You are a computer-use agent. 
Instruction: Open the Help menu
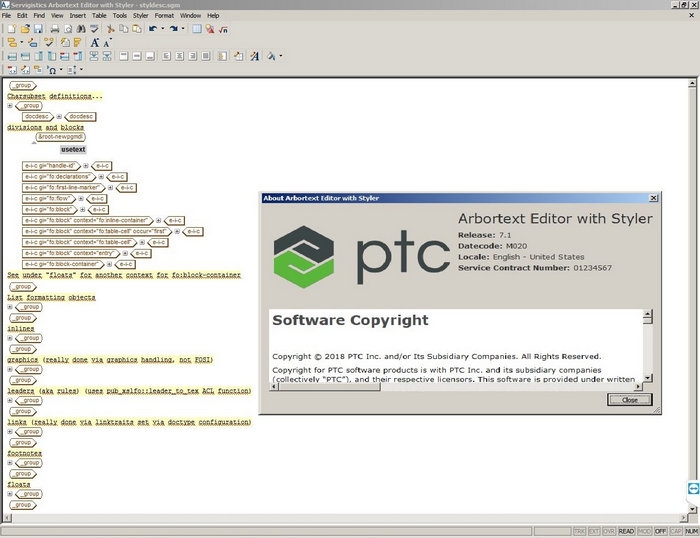click(x=213, y=16)
